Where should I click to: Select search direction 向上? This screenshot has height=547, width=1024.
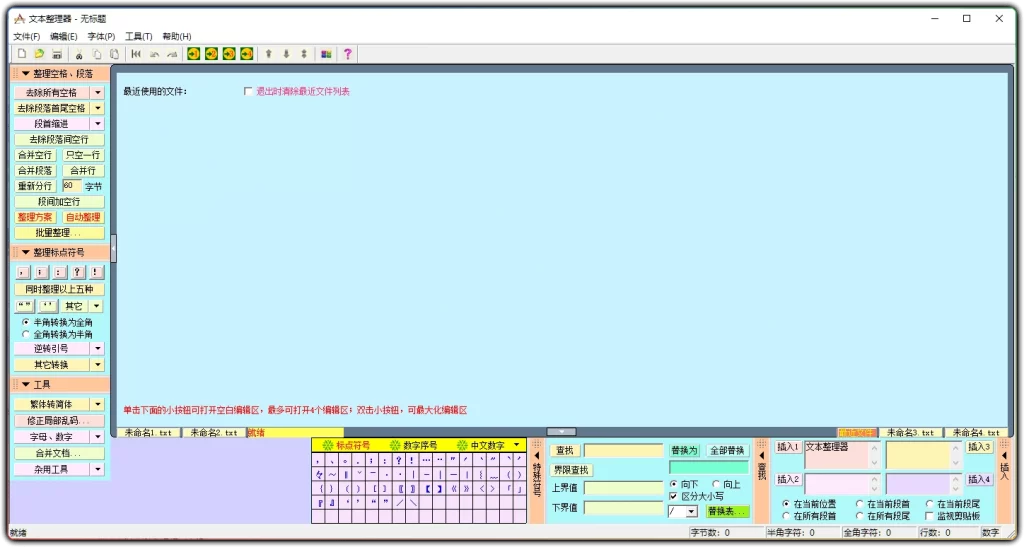tap(716, 484)
